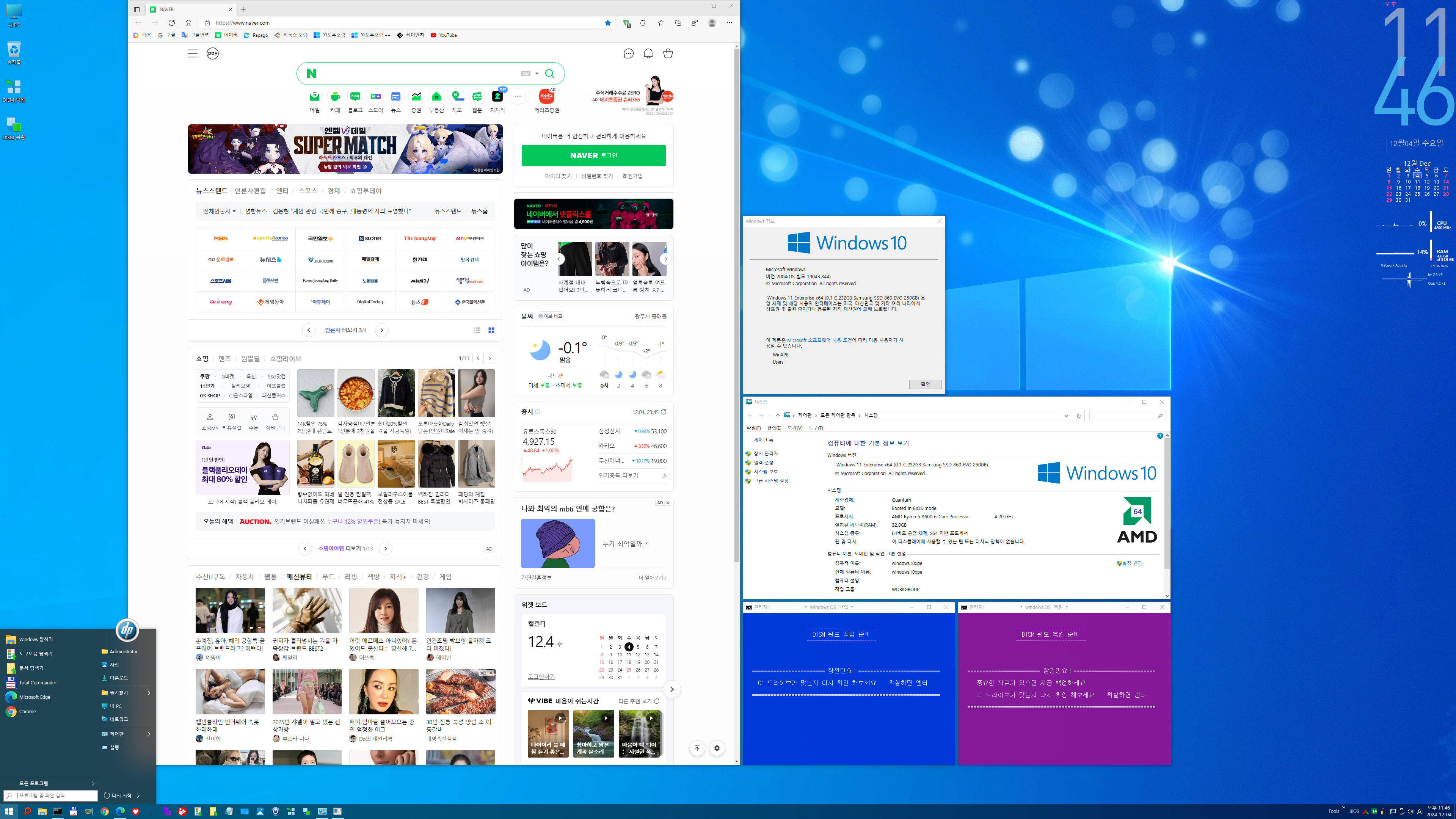Click the browser page vertical scrollbar
The width and height of the screenshot is (1456, 819).
(736, 305)
